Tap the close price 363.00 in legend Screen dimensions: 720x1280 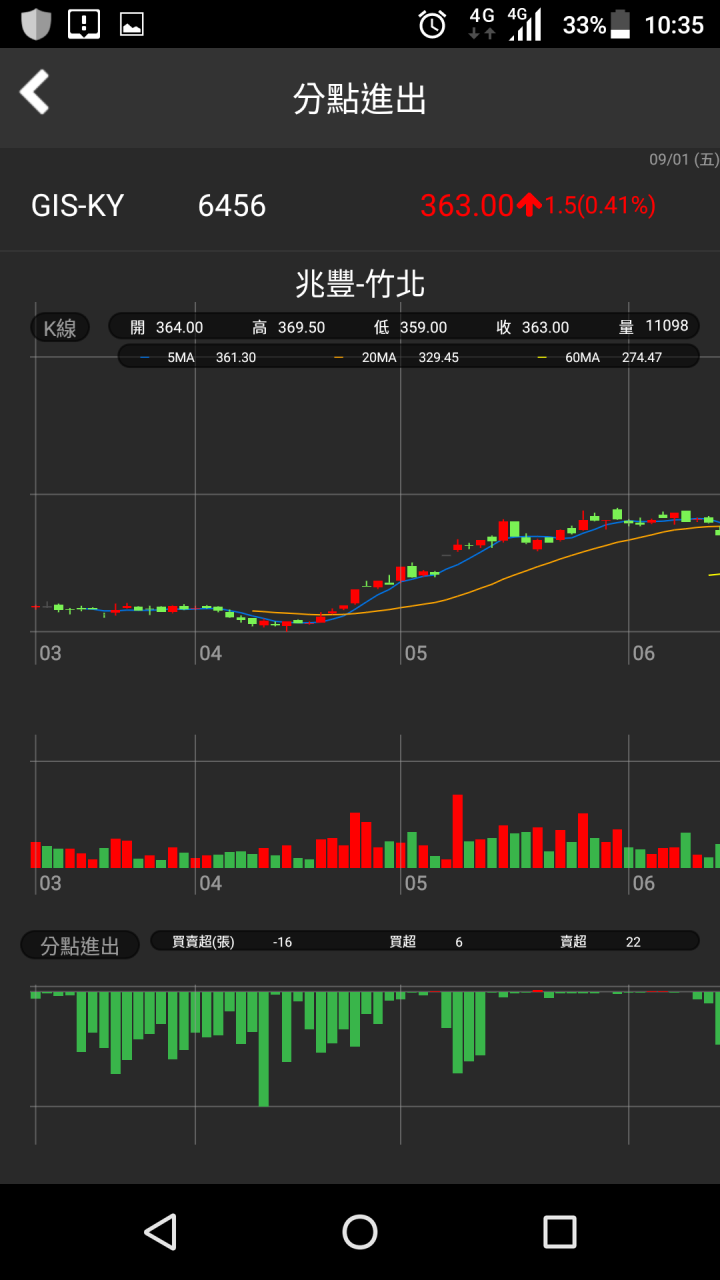pyautogui.click(x=545, y=327)
